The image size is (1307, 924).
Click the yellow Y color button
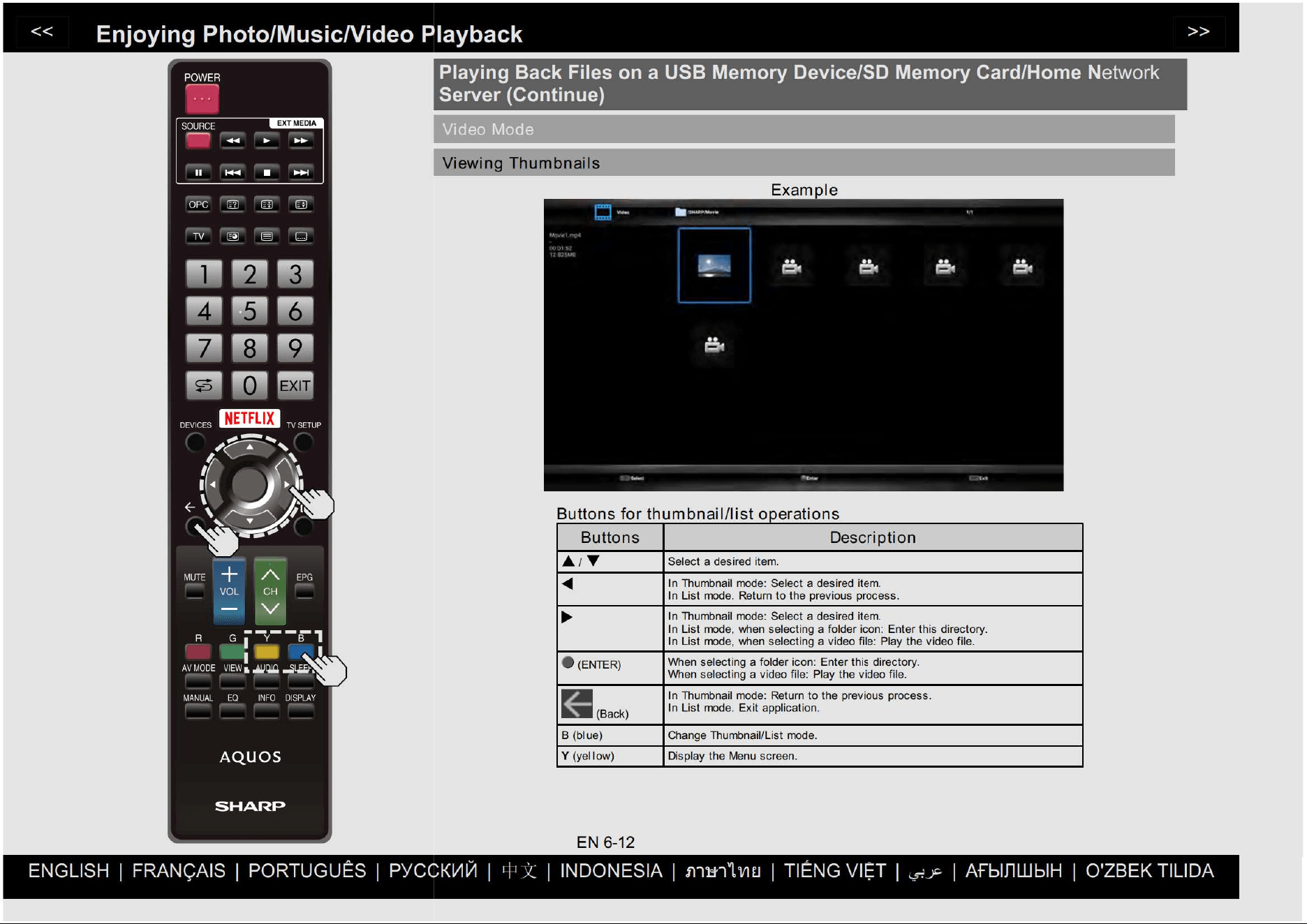click(267, 652)
